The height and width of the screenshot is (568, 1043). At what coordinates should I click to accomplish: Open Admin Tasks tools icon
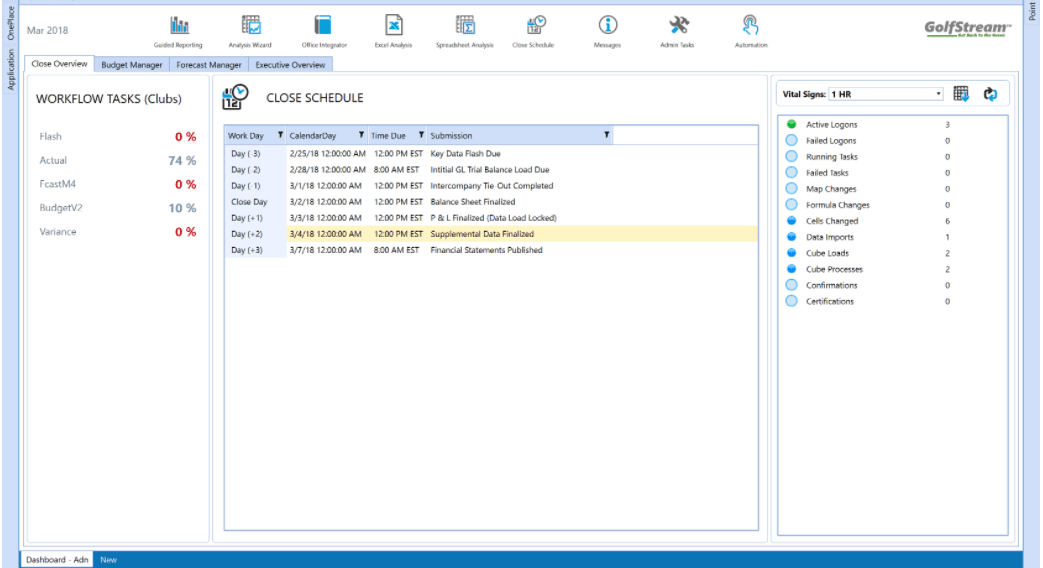click(678, 27)
